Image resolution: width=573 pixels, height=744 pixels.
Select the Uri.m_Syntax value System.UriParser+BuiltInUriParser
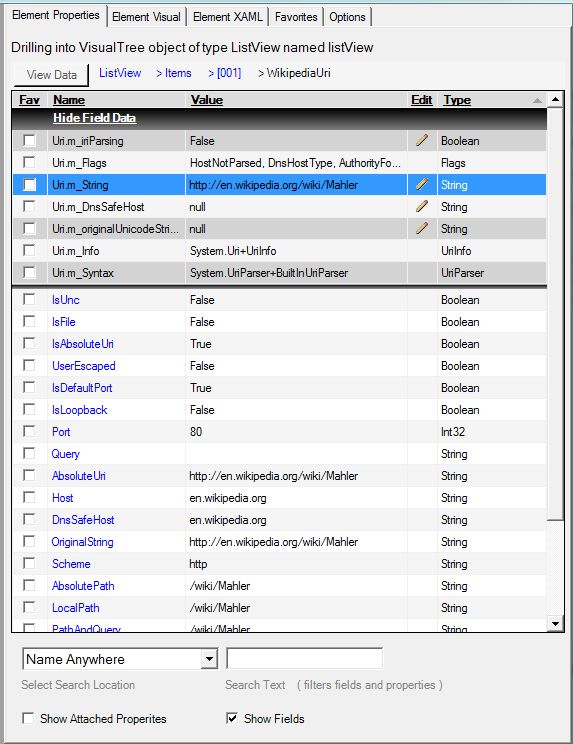tap(269, 273)
